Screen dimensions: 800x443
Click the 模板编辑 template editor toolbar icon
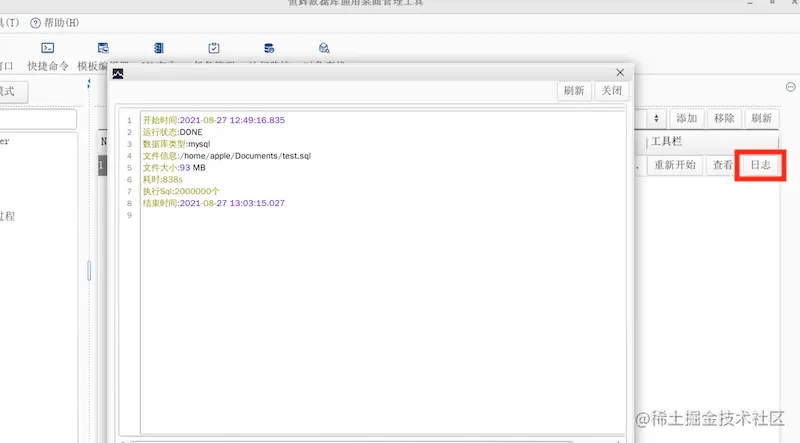pos(103,48)
